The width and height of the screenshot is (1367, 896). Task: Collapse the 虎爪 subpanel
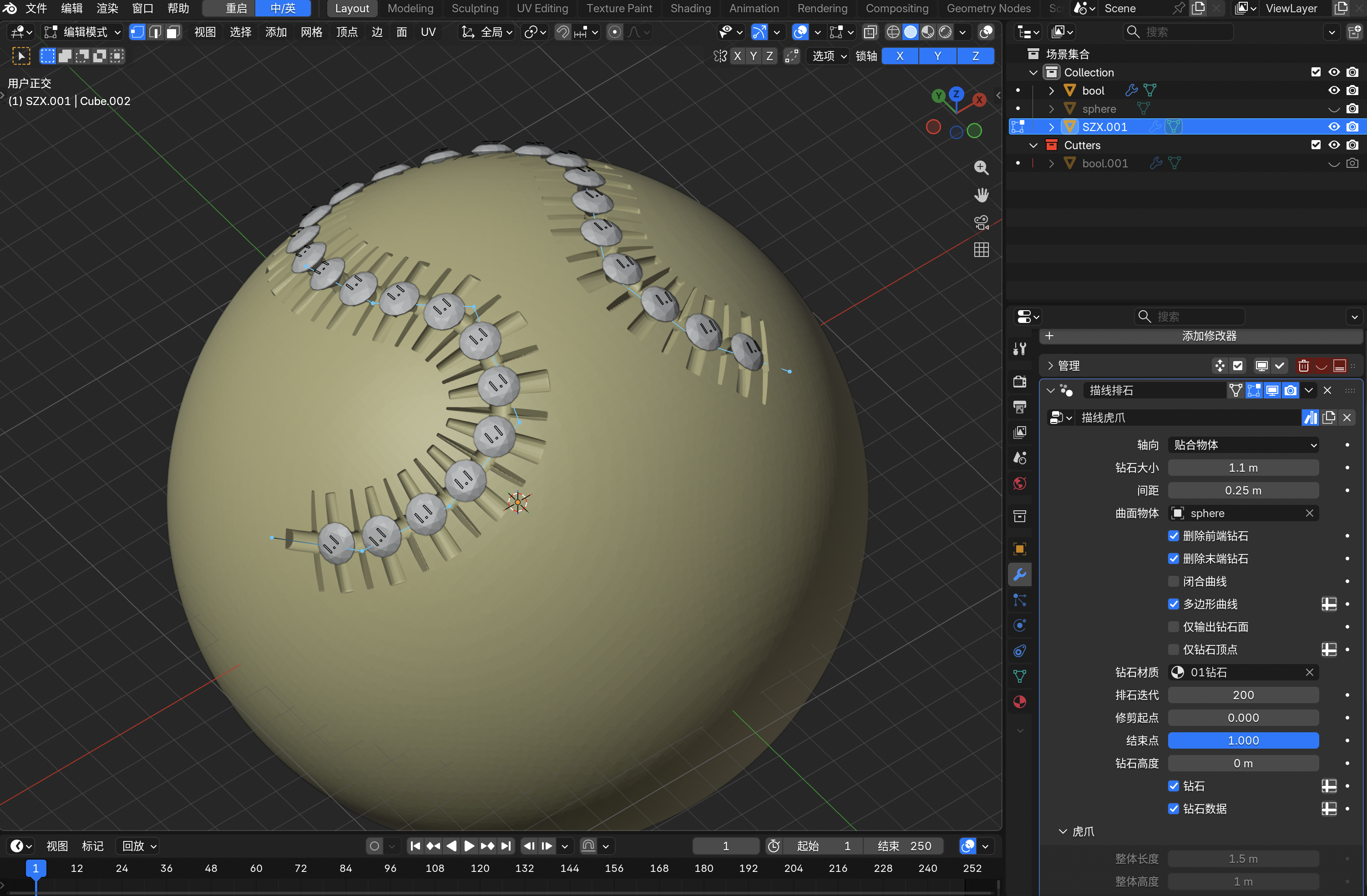(x=1063, y=832)
